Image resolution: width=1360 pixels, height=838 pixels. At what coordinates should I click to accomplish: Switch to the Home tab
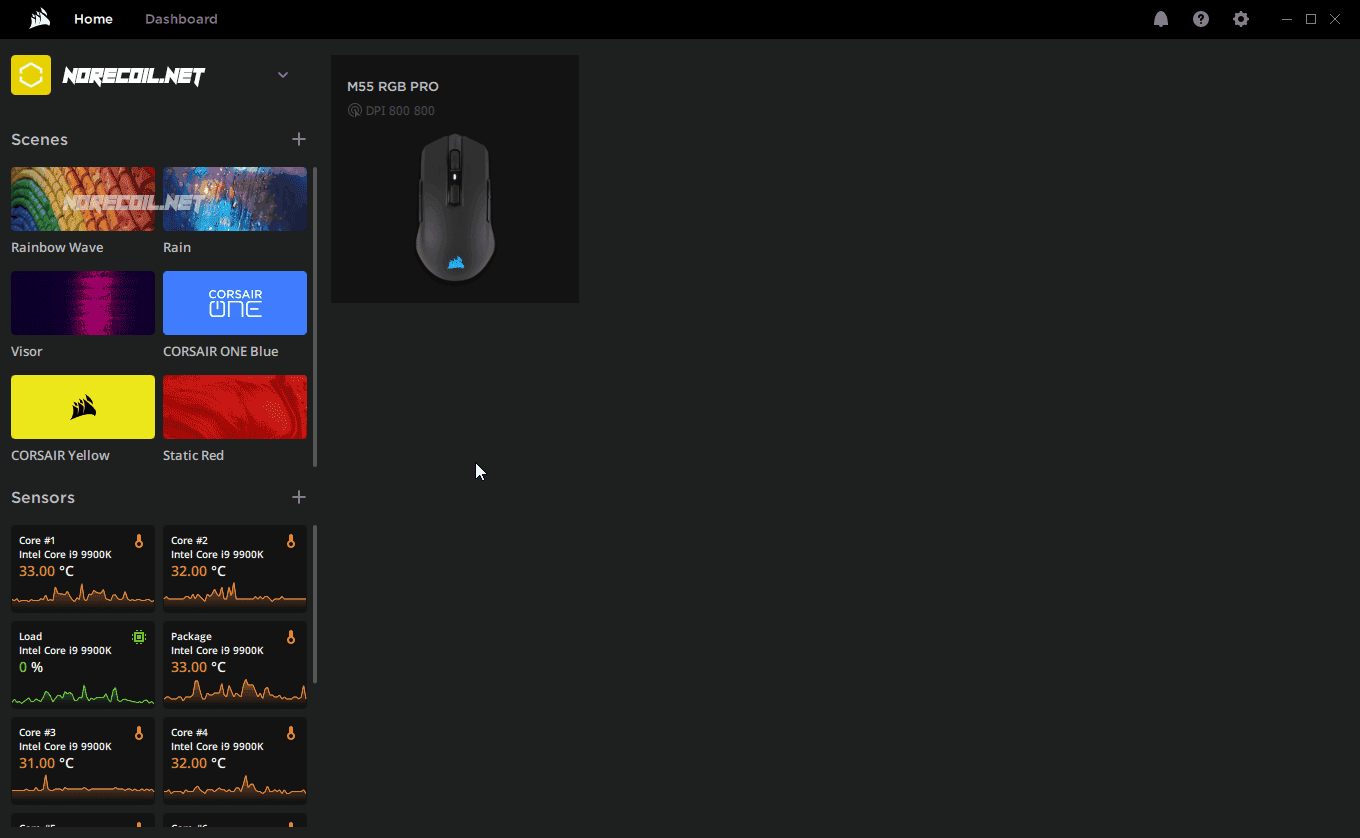click(x=93, y=19)
